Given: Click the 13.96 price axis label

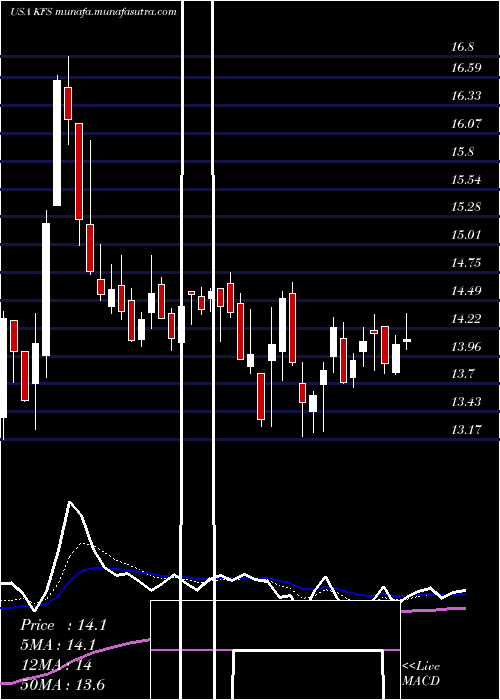Looking at the screenshot, I should click(x=466, y=346).
